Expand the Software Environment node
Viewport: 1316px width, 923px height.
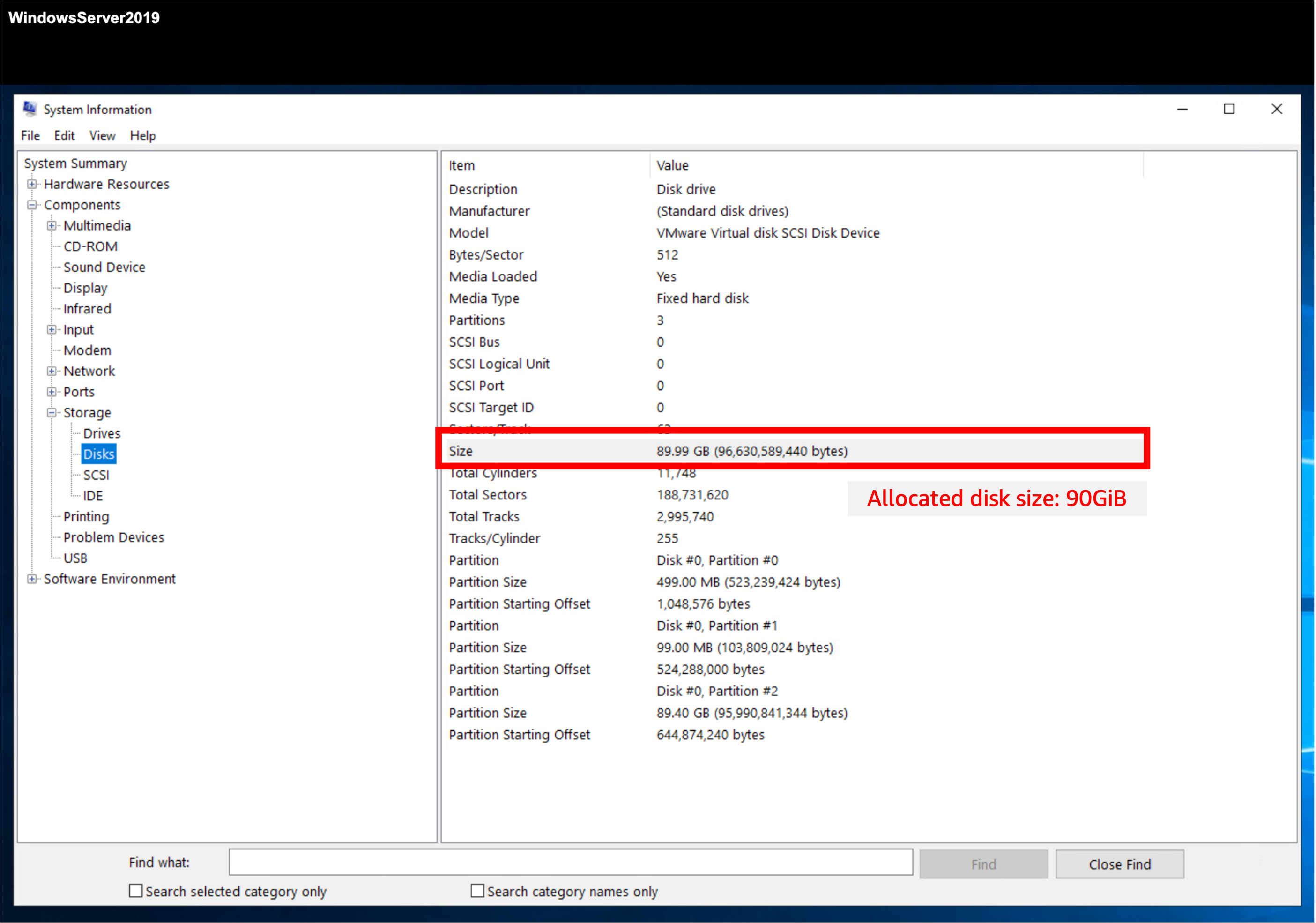pyautogui.click(x=32, y=579)
